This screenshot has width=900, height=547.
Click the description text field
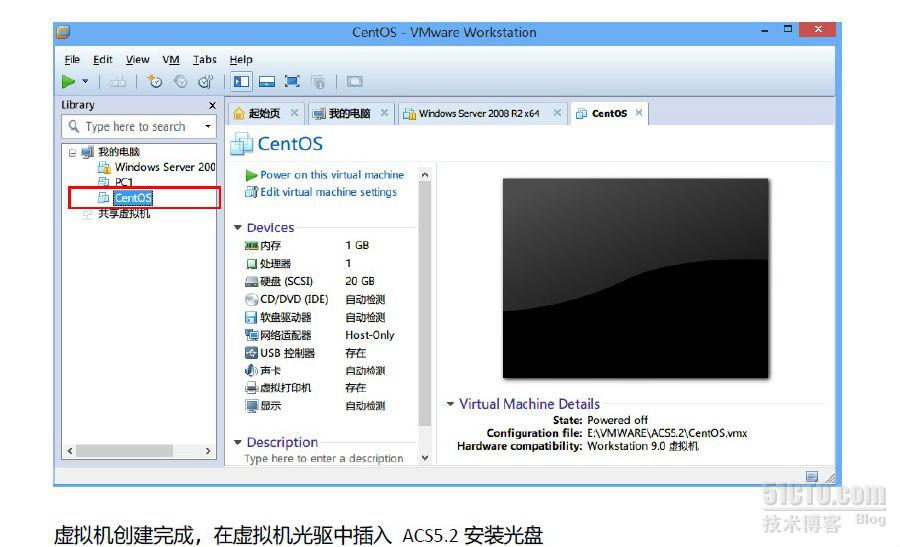pyautogui.click(x=324, y=458)
